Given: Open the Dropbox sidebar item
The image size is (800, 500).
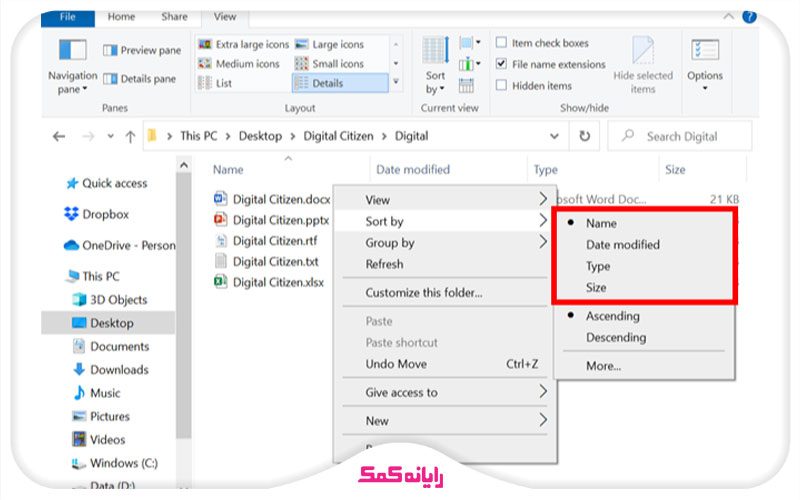Looking at the screenshot, I should pyautogui.click(x=105, y=214).
